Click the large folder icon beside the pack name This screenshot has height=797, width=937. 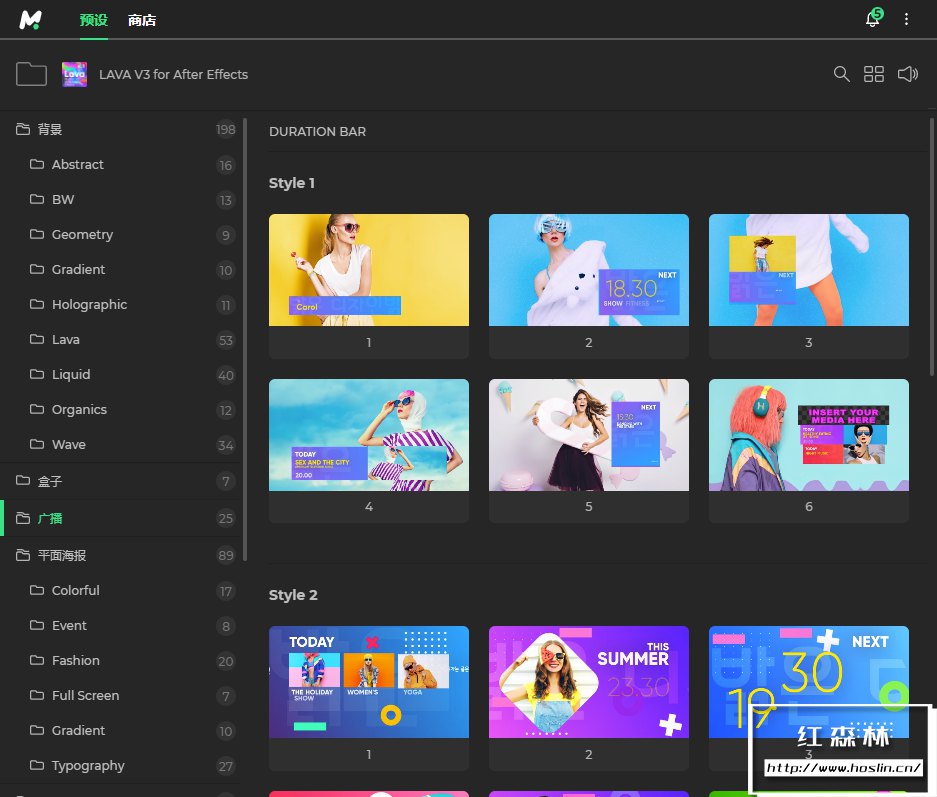click(32, 74)
